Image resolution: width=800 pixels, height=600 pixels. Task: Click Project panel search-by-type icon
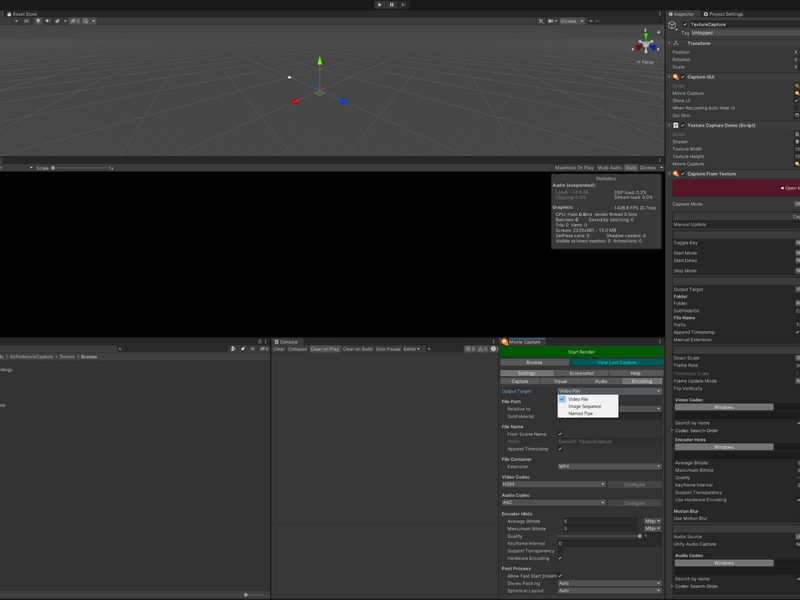233,349
